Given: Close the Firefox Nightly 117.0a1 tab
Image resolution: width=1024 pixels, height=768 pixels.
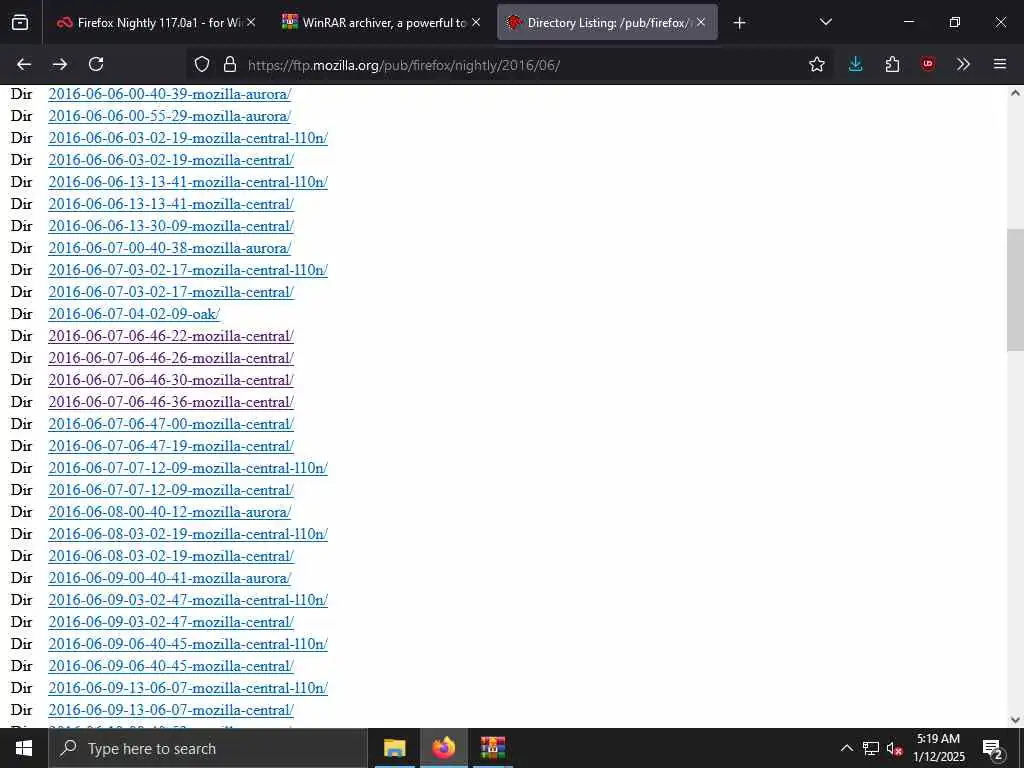Looking at the screenshot, I should pos(251,22).
